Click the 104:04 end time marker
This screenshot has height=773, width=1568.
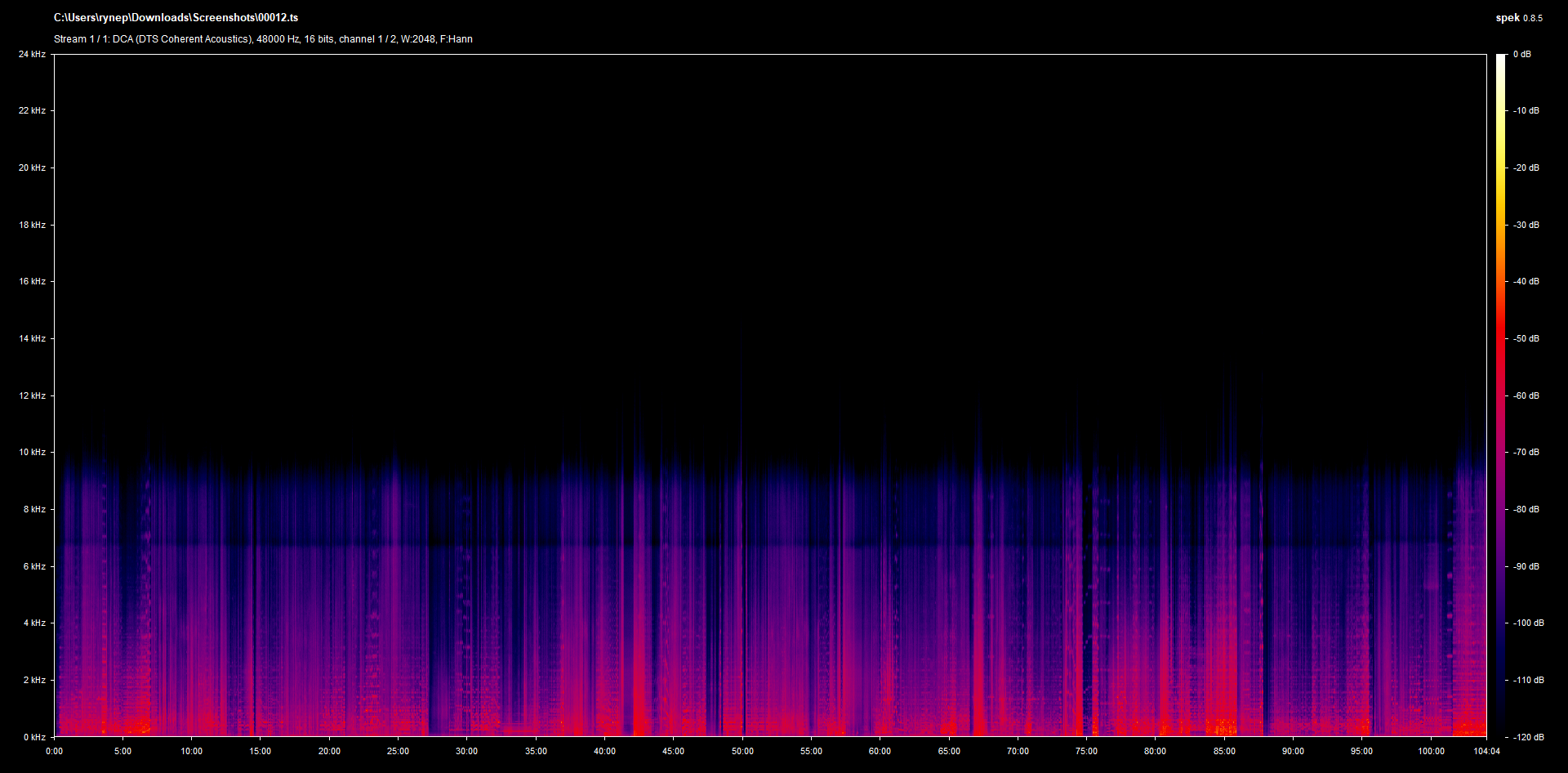pyautogui.click(x=1486, y=751)
